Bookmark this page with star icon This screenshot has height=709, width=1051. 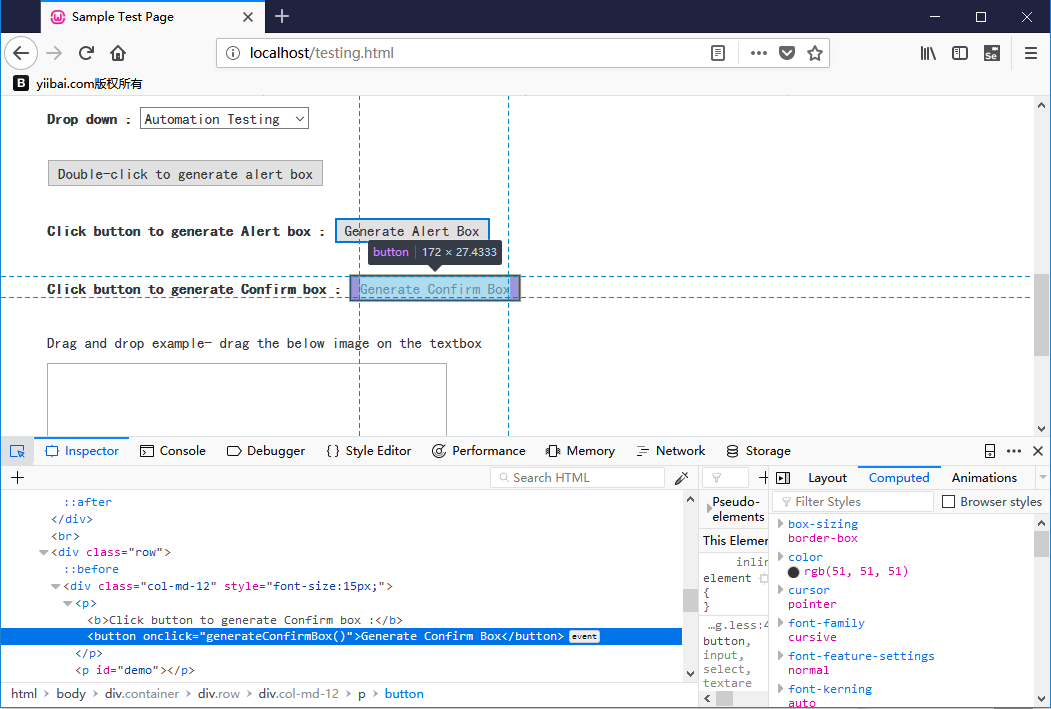(x=814, y=53)
